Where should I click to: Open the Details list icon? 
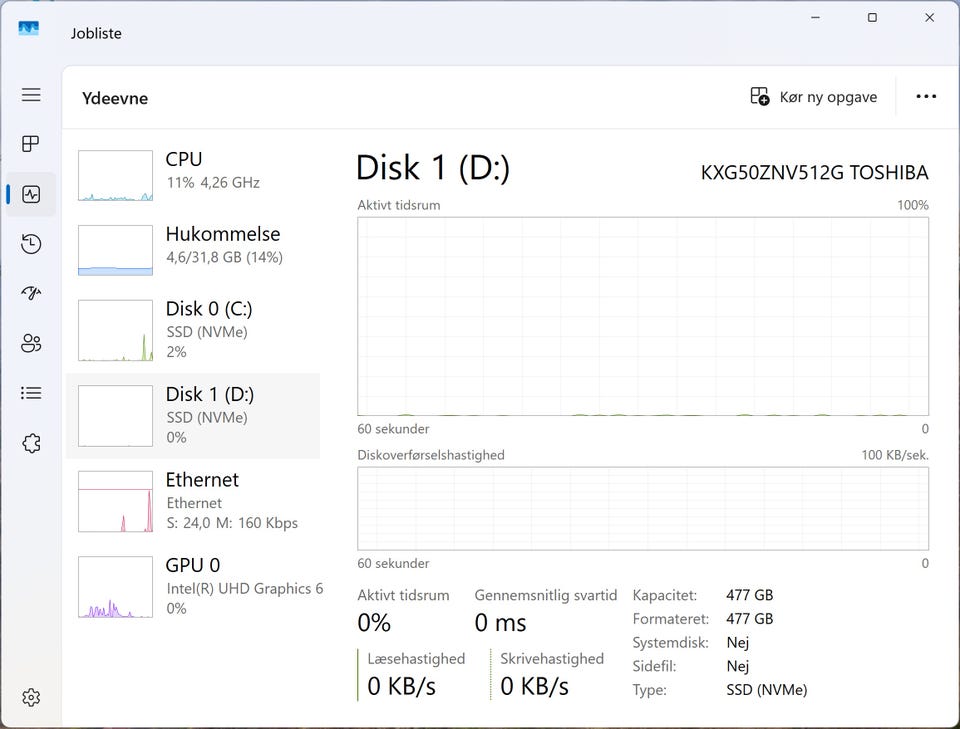[x=31, y=393]
